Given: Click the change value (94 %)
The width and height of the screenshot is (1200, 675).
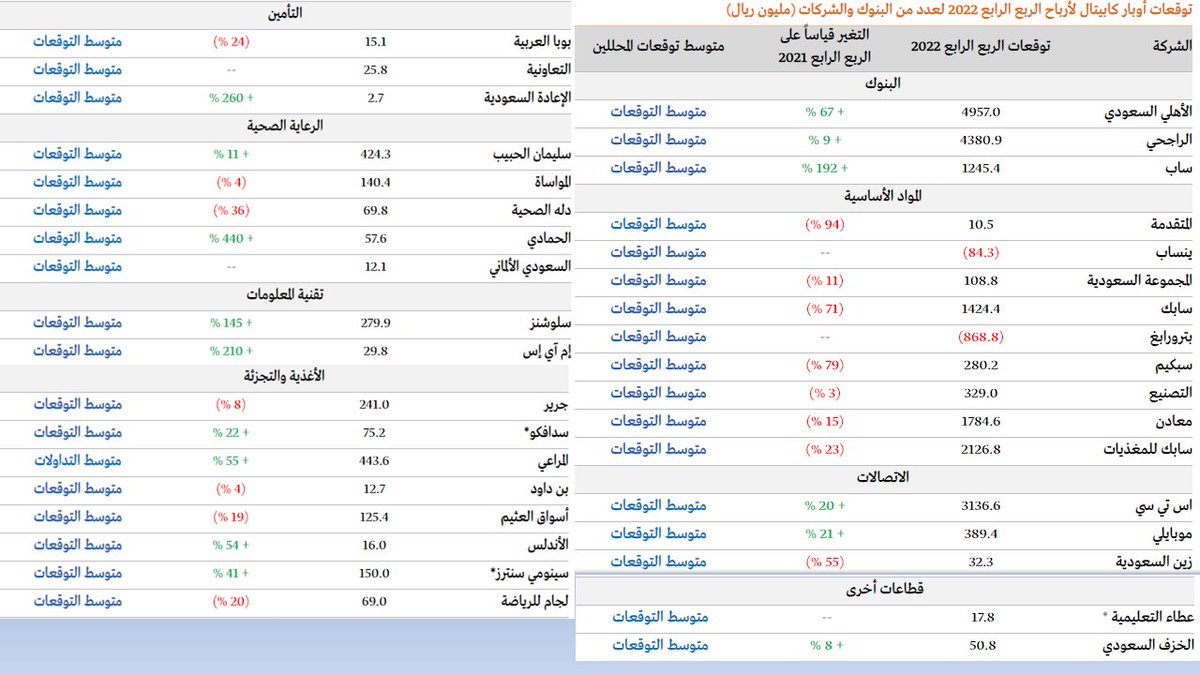Looking at the screenshot, I should (x=826, y=224).
